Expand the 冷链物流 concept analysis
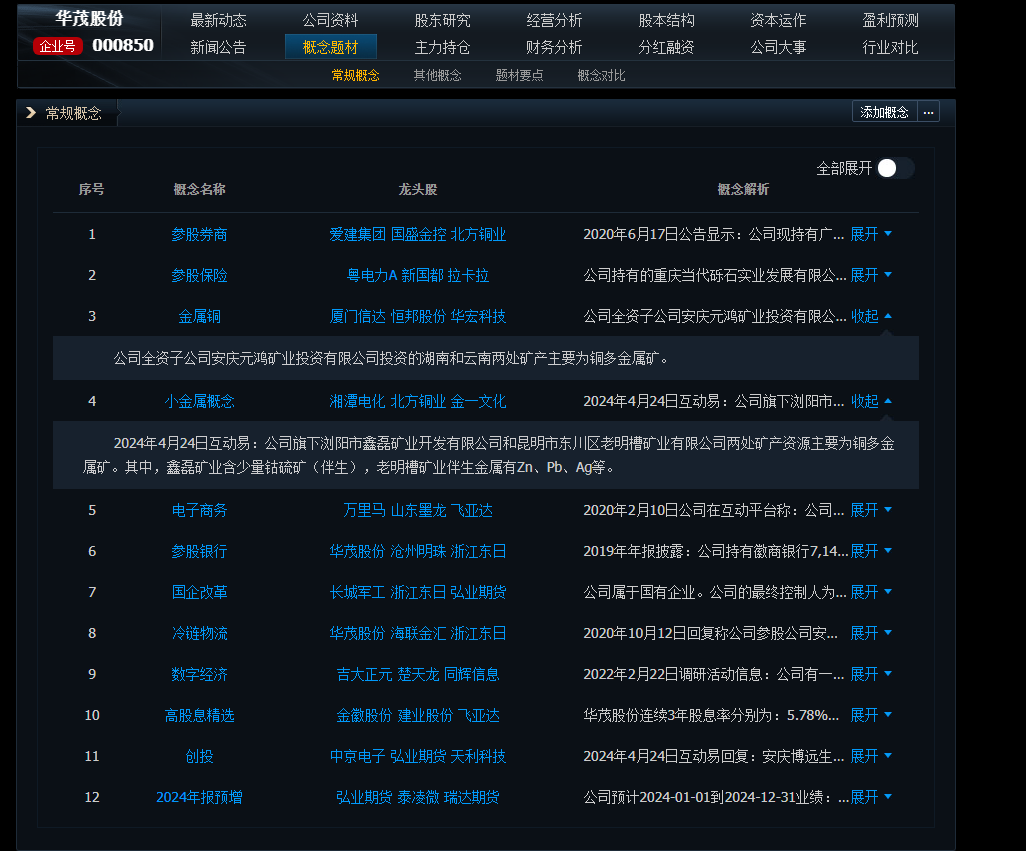Screen dimensions: 1026x851 pyautogui.click(x=871, y=633)
